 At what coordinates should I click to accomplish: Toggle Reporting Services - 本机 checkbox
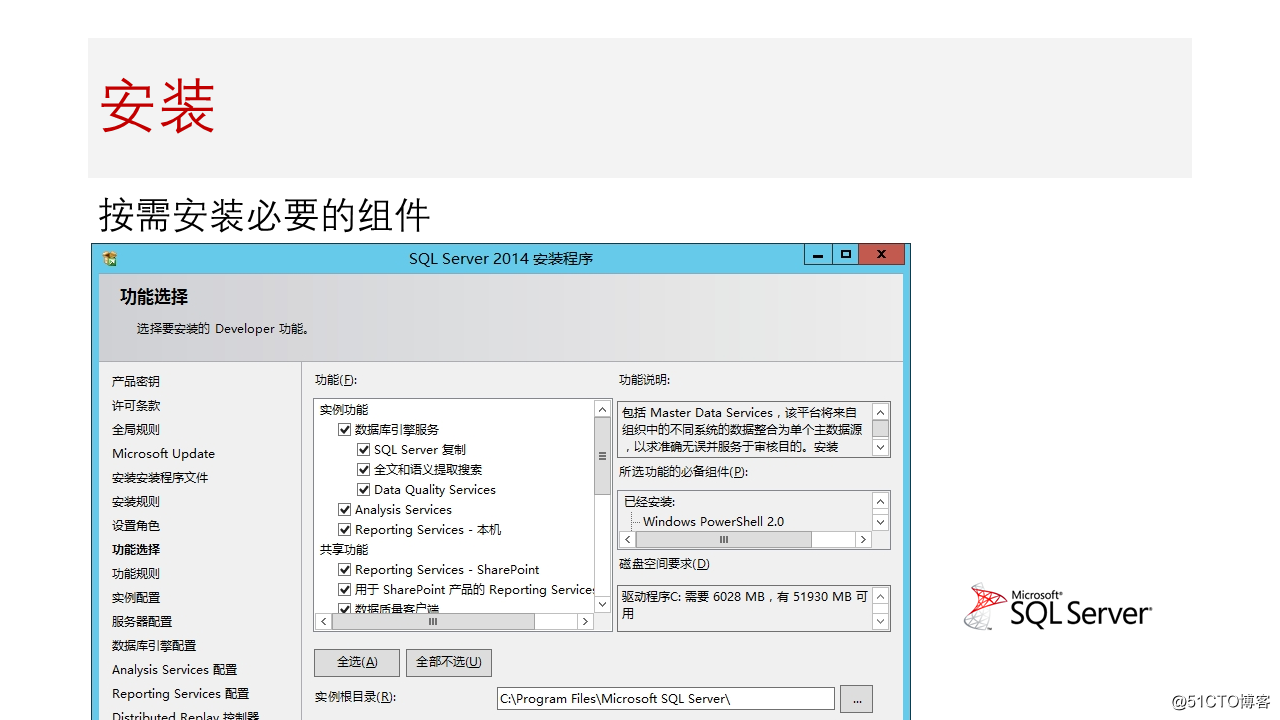pyautogui.click(x=345, y=530)
